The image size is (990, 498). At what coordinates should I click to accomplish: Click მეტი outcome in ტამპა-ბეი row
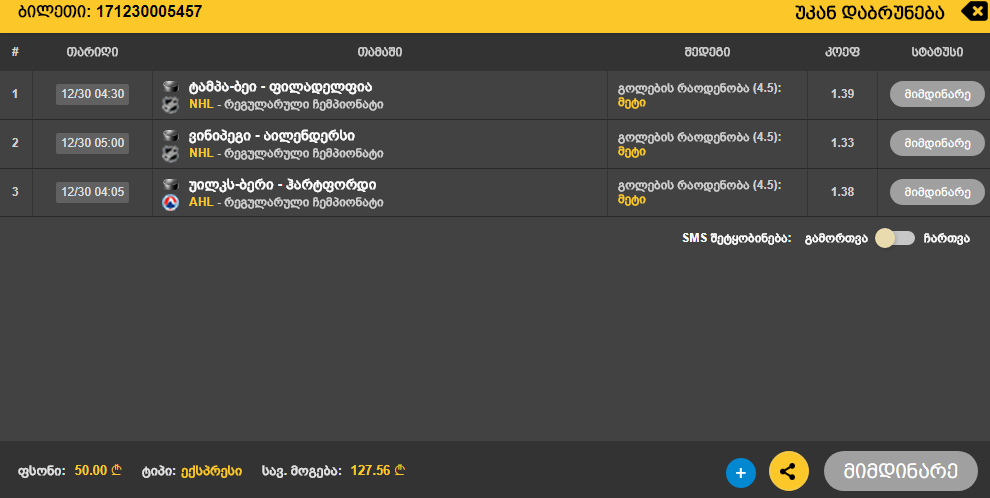pos(631,103)
